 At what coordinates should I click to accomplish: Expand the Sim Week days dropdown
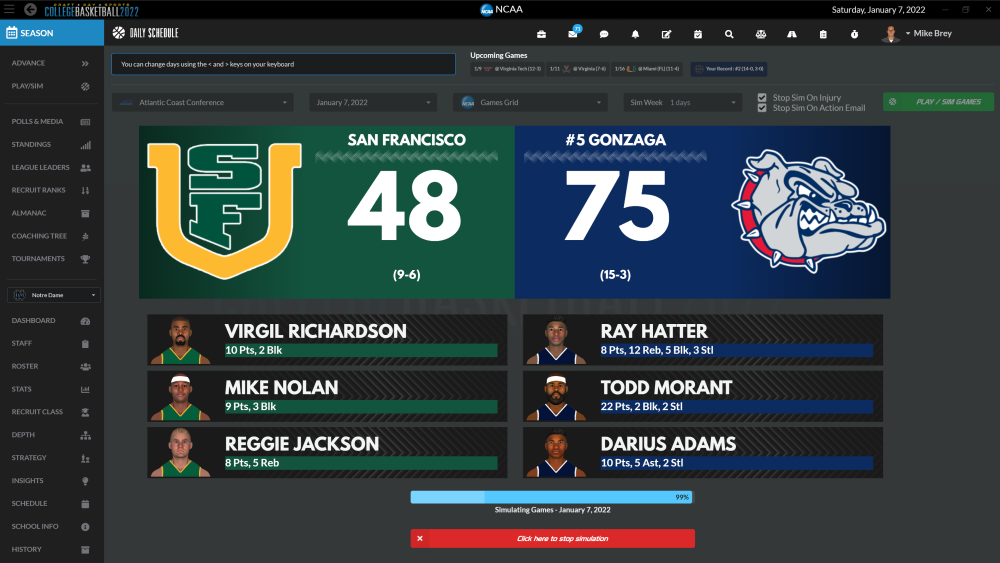683,102
